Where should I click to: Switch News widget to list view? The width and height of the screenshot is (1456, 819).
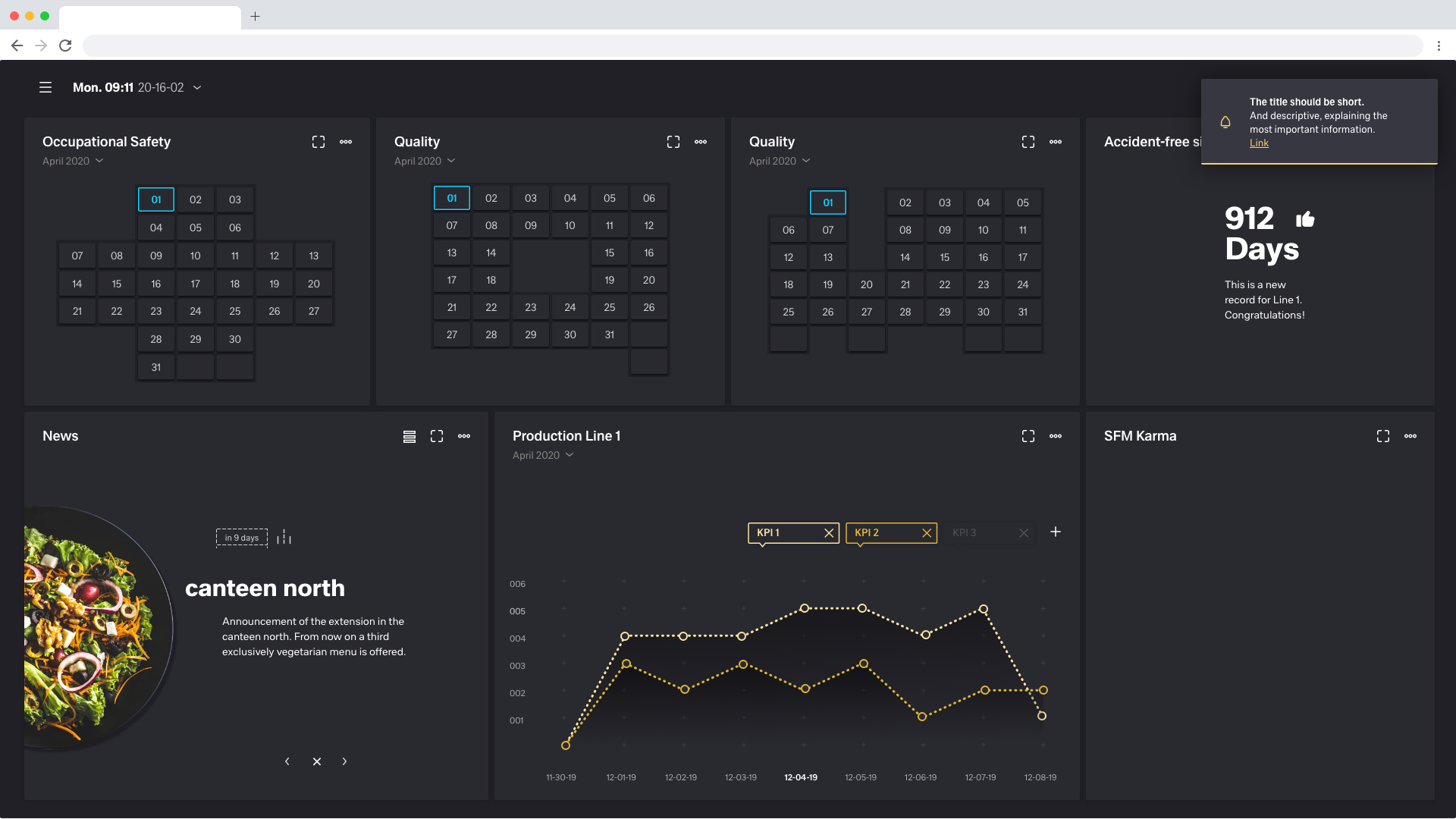pyautogui.click(x=409, y=436)
